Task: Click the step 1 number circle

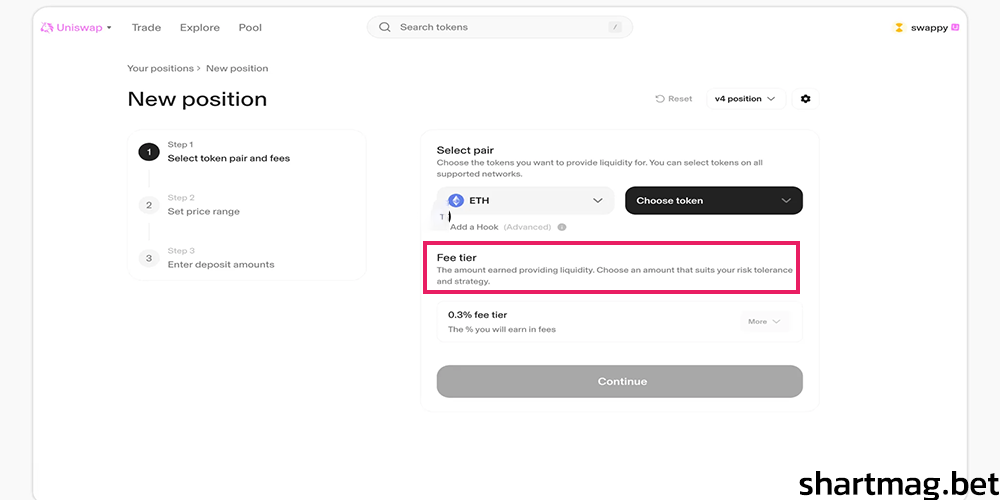Action: point(149,152)
